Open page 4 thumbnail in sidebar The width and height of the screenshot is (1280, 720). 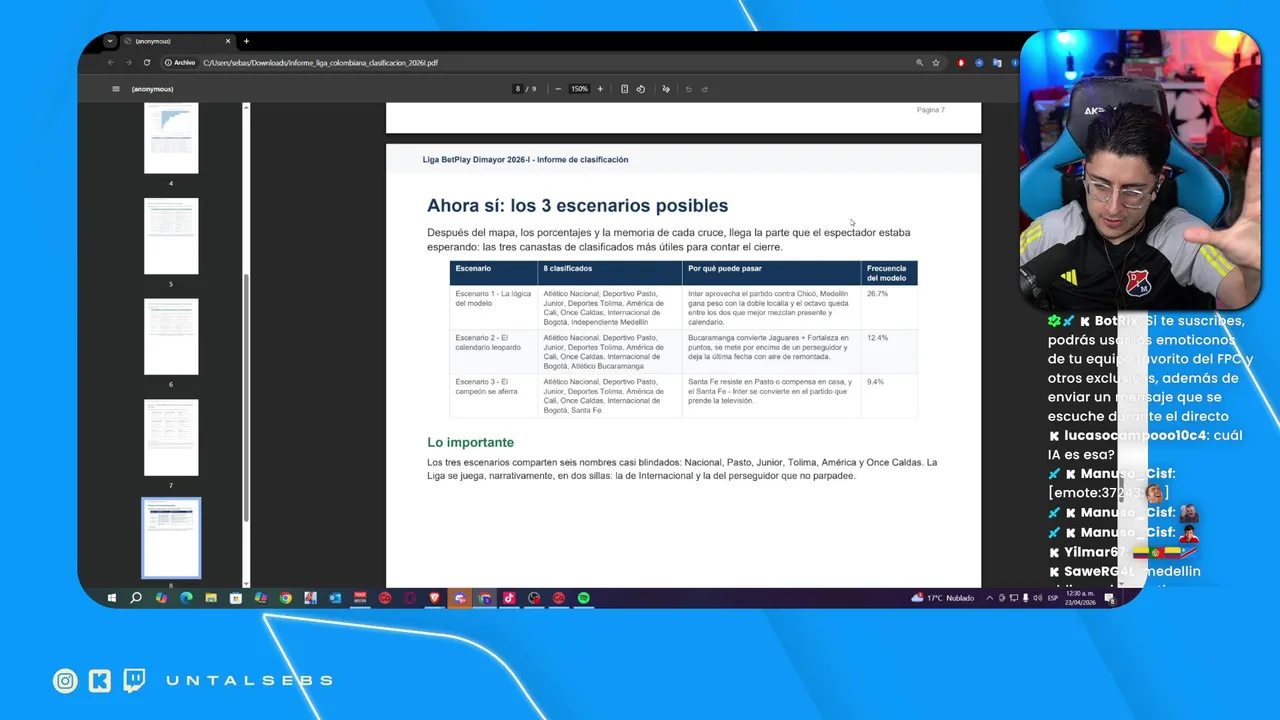pyautogui.click(x=171, y=137)
